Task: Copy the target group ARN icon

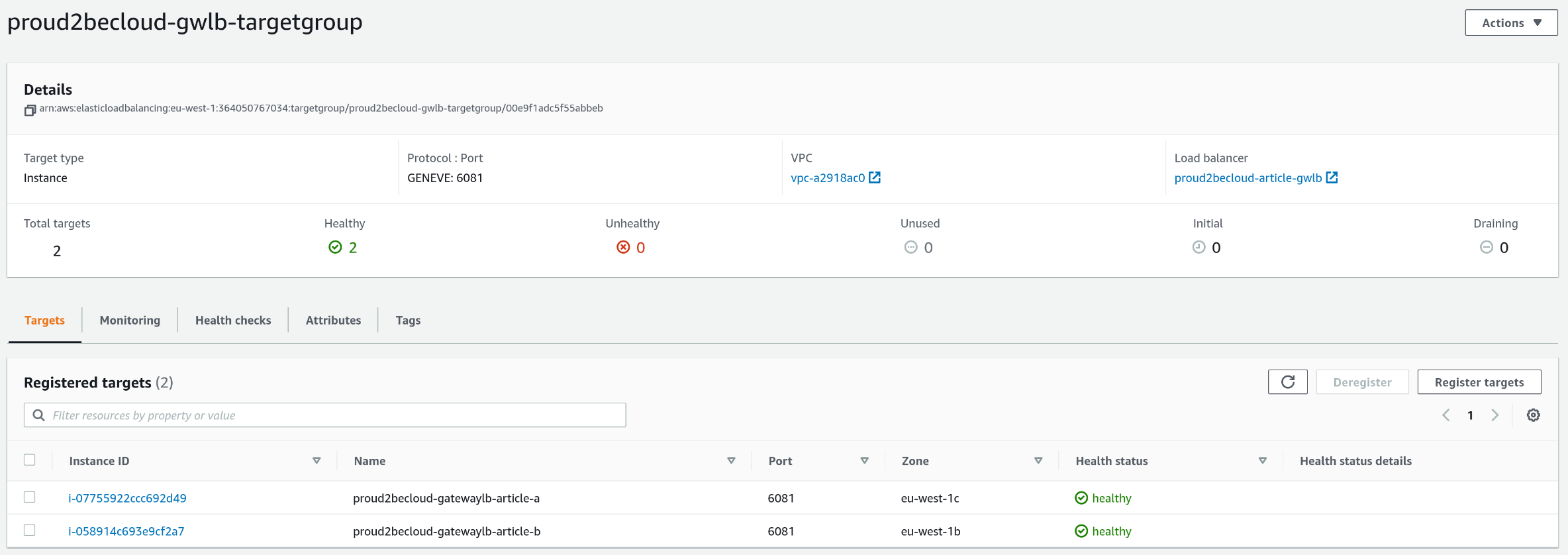Action: coord(30,110)
